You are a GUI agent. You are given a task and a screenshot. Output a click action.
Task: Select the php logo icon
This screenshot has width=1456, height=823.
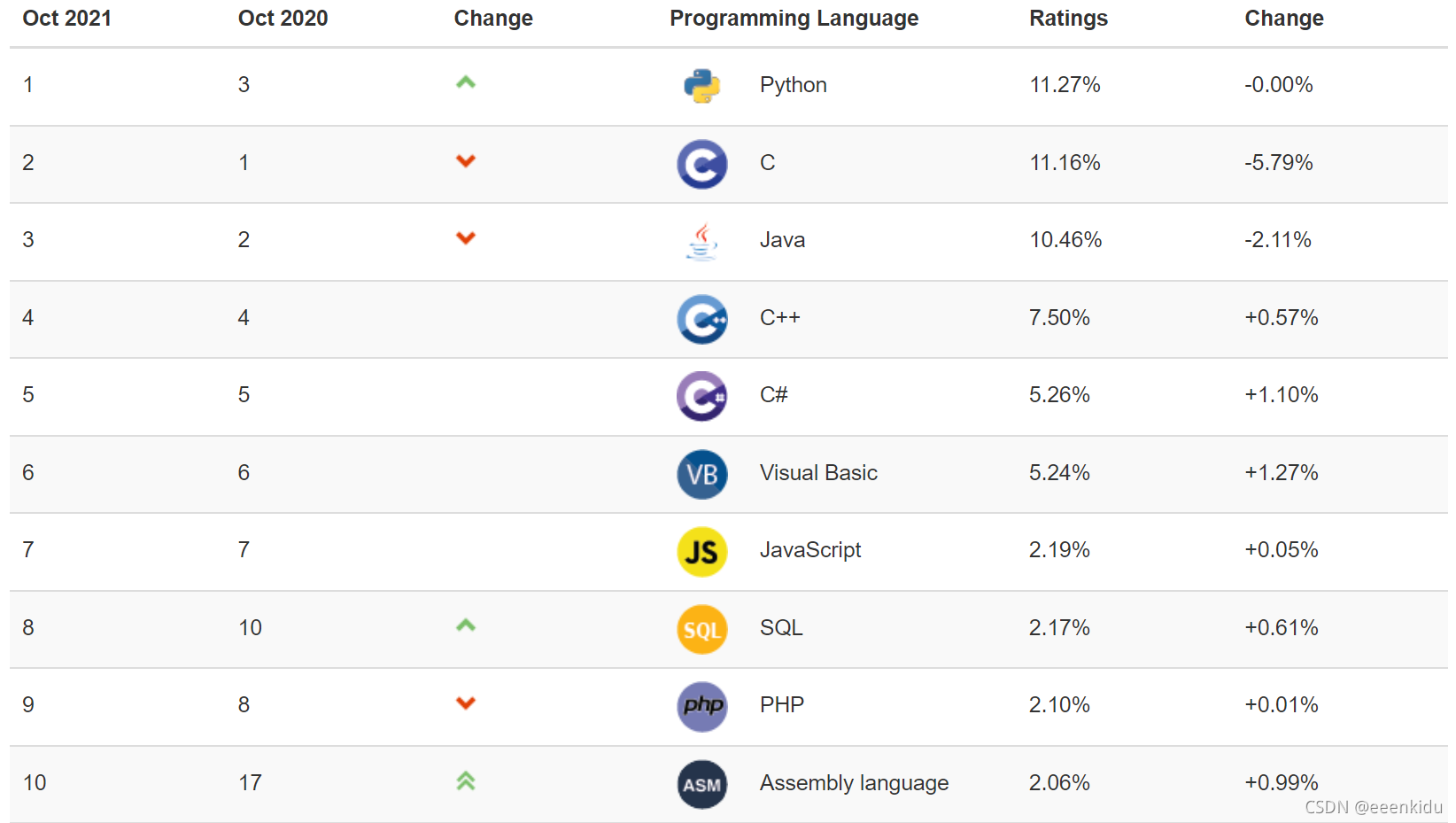click(702, 706)
